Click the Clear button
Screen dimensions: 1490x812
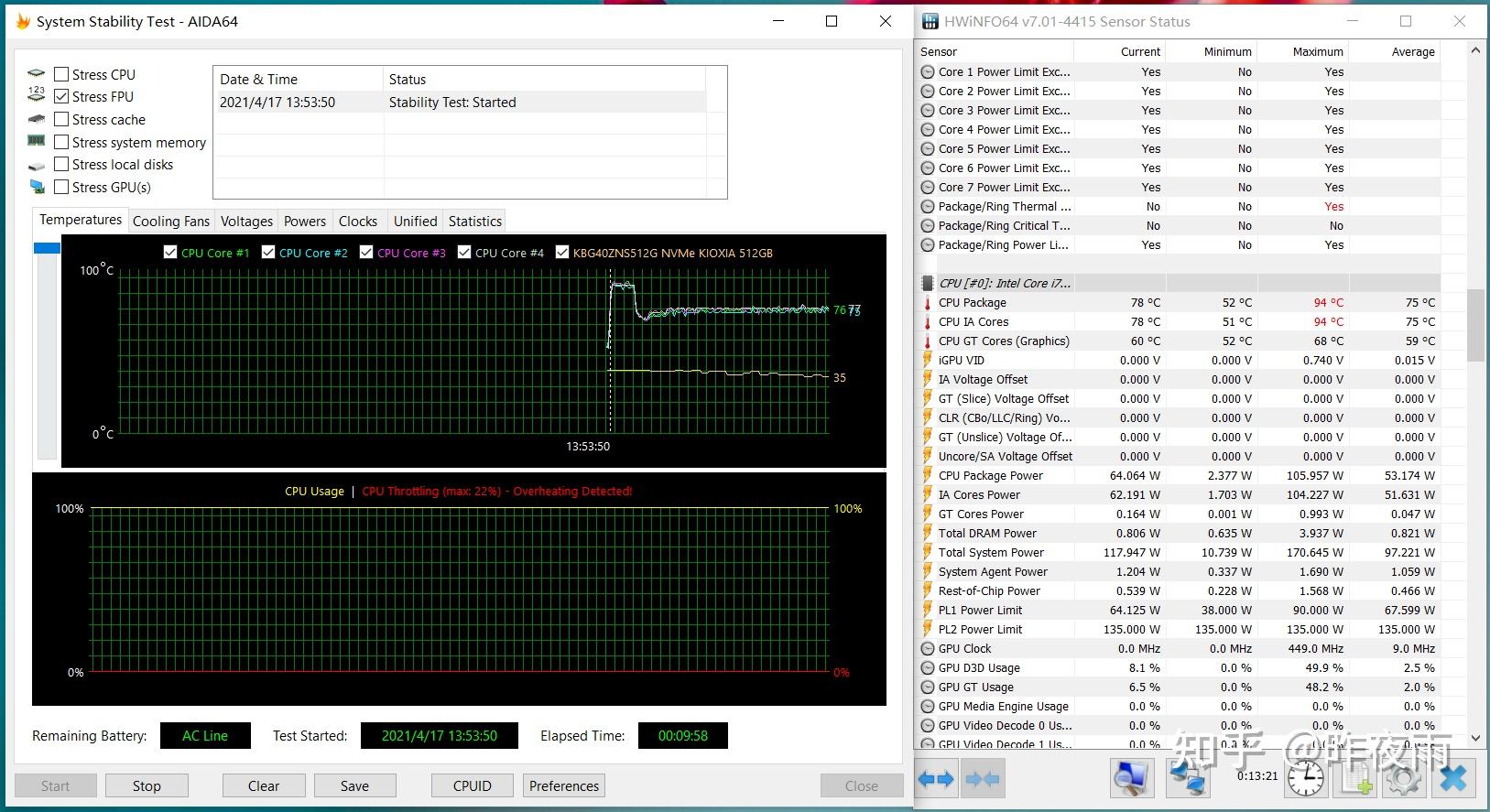tap(264, 785)
